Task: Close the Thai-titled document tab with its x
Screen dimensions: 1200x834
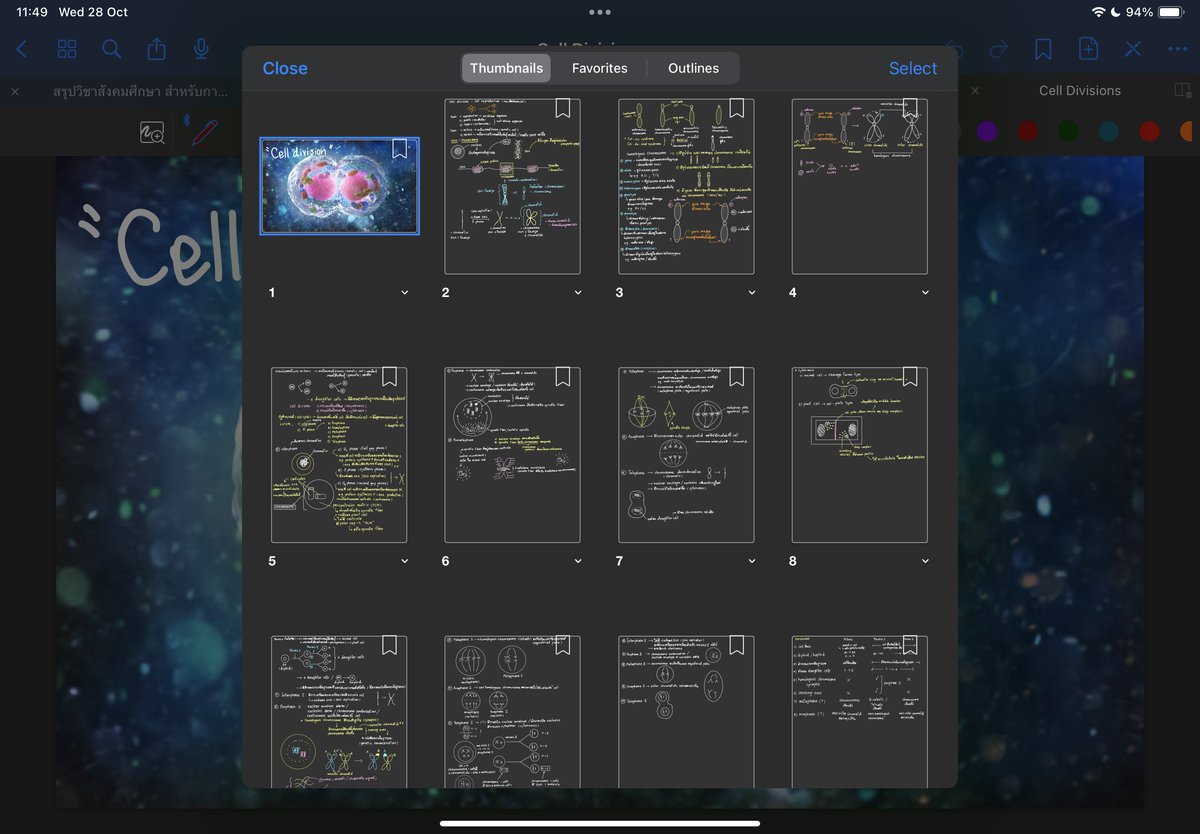Action: [15, 91]
